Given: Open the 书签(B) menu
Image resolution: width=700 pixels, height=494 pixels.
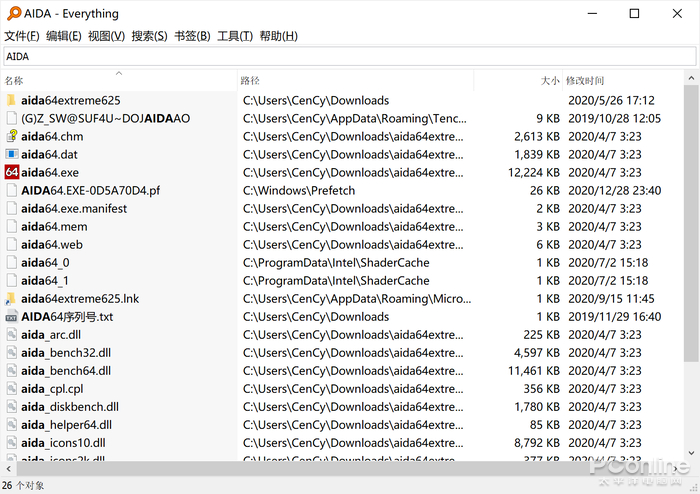Looking at the screenshot, I should [x=192, y=36].
